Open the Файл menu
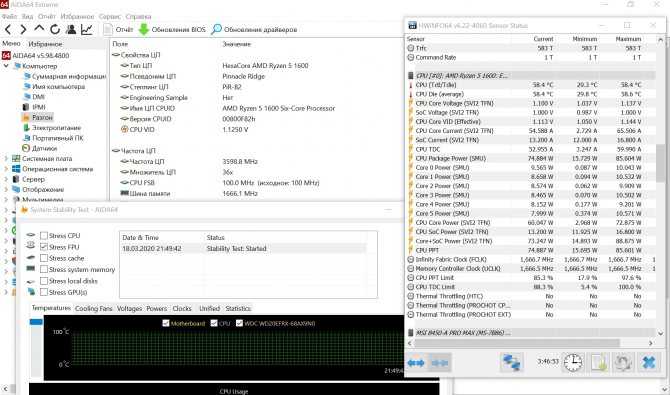The width and height of the screenshot is (670, 395). [9, 16]
